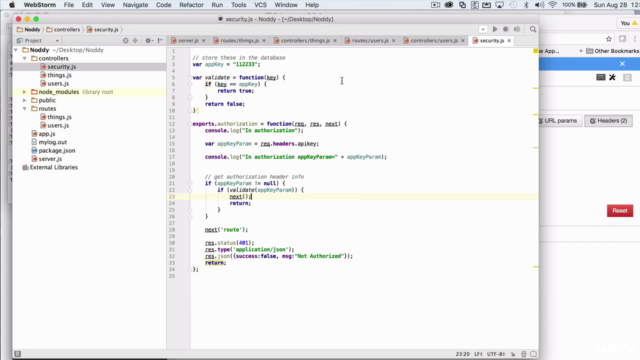Select External Libraries node
This screenshot has height=360, width=640.
[53, 167]
